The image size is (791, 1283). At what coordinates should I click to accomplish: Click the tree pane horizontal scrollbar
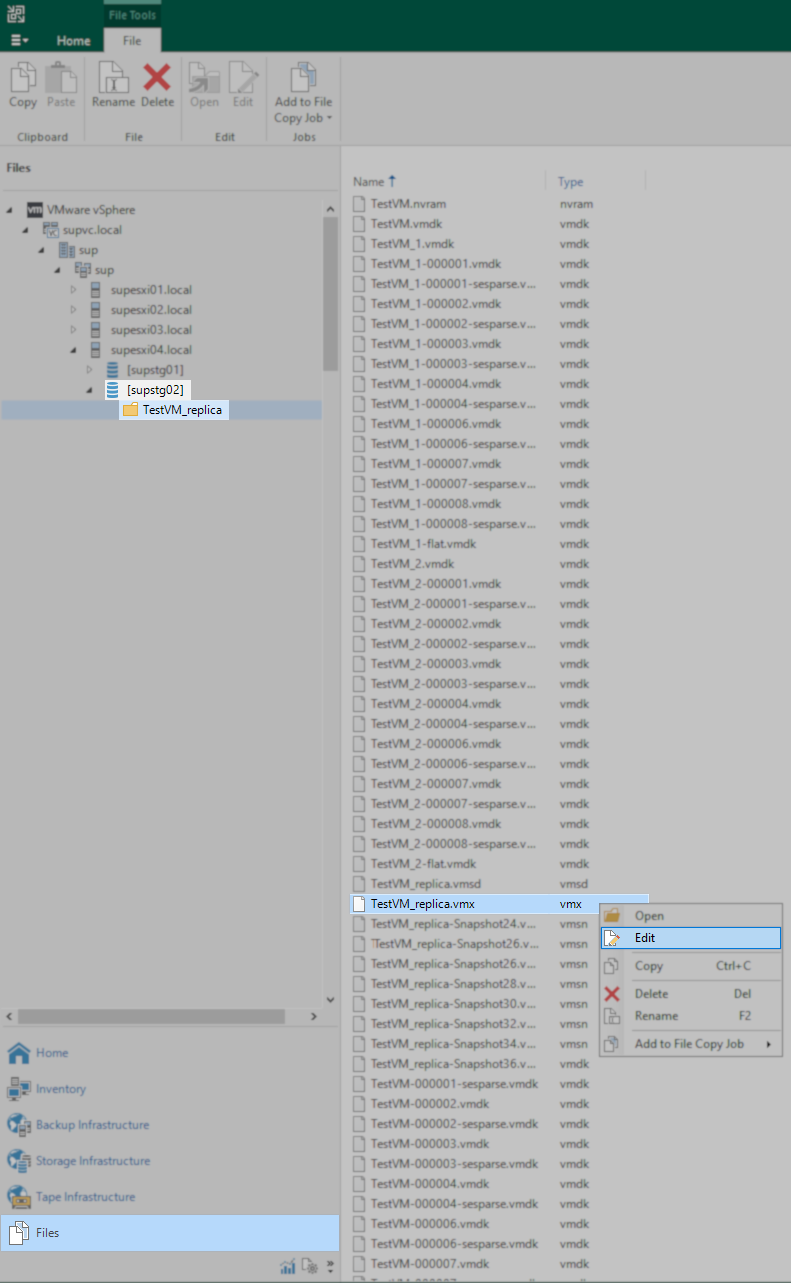tap(151, 1016)
